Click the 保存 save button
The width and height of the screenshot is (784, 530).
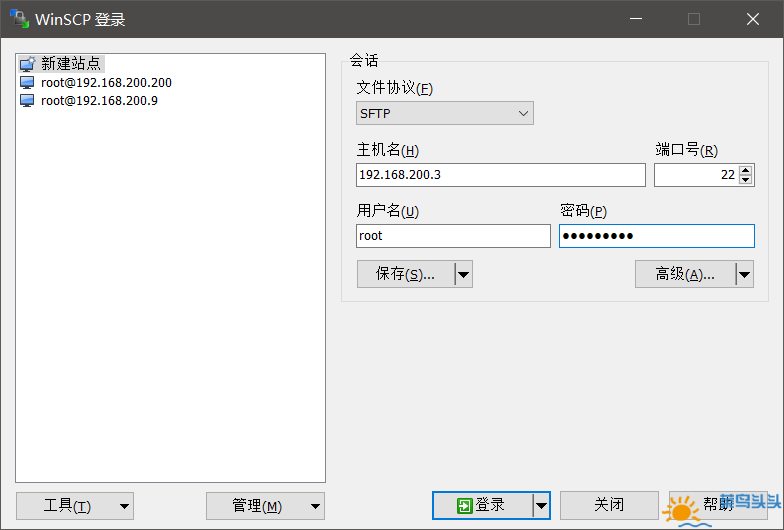pyautogui.click(x=405, y=274)
